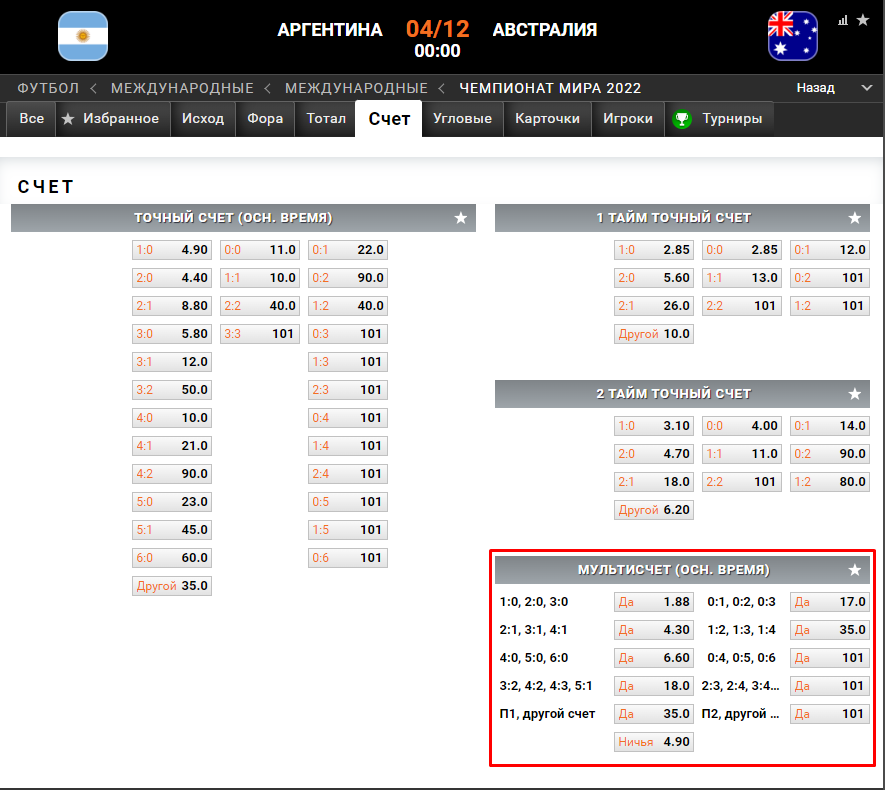The image size is (885, 790).
Task: Select exact score 1:0 at odds 4.90
Action: [171, 250]
